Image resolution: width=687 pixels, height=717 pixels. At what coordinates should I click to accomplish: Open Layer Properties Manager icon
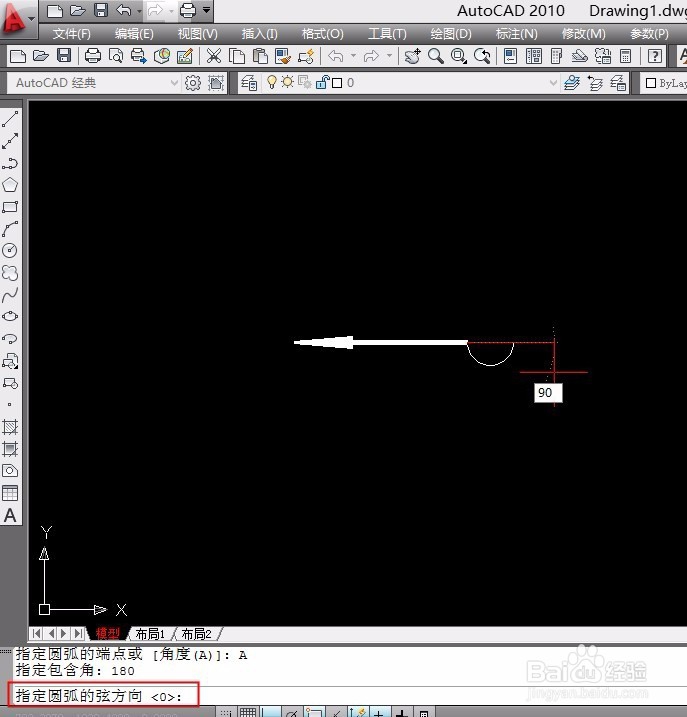pyautogui.click(x=249, y=83)
